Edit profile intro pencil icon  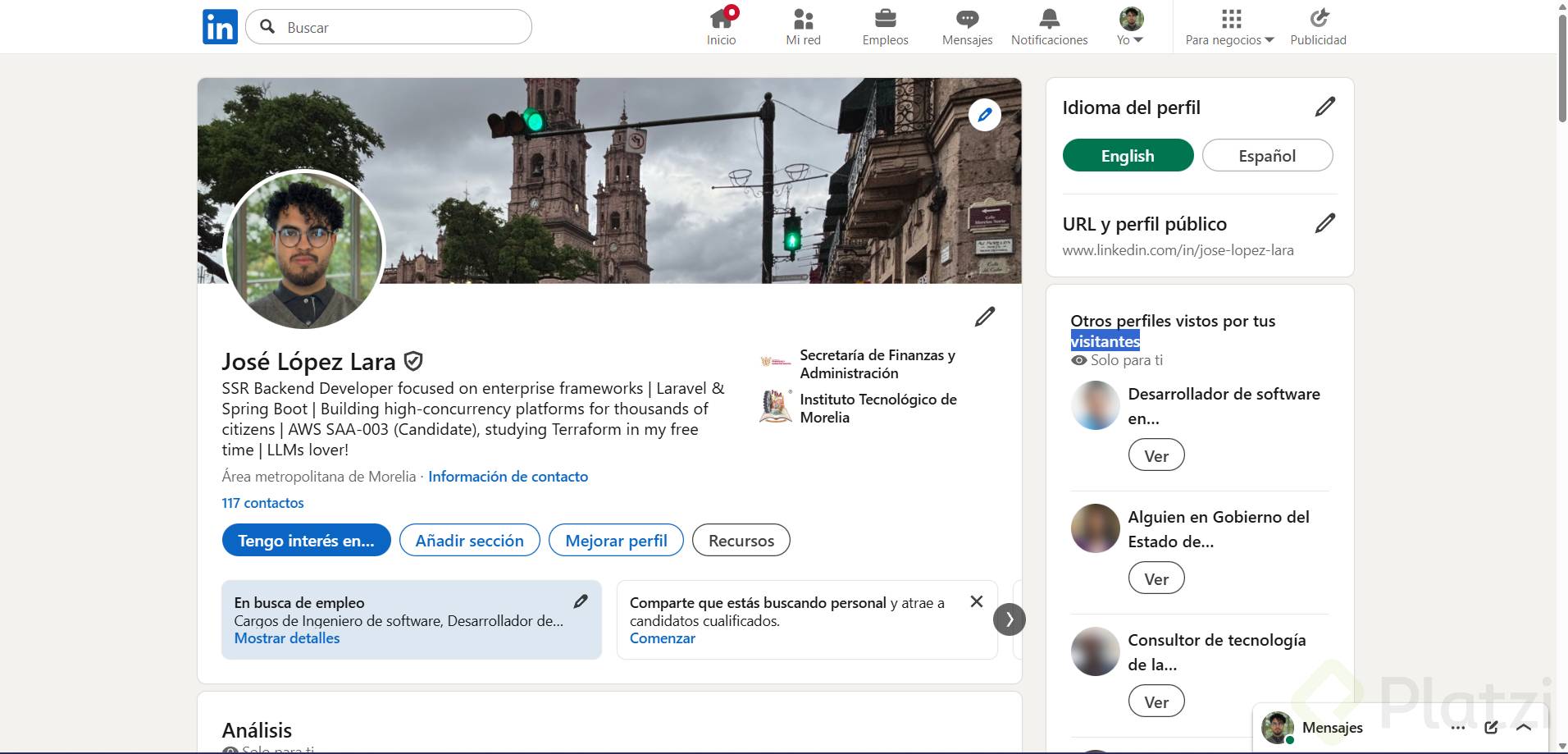[985, 317]
